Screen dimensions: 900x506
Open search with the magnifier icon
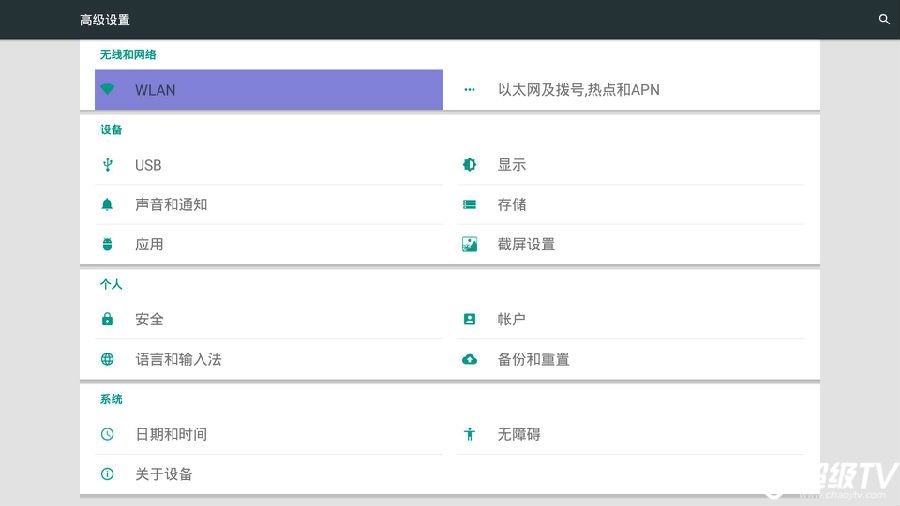884,20
